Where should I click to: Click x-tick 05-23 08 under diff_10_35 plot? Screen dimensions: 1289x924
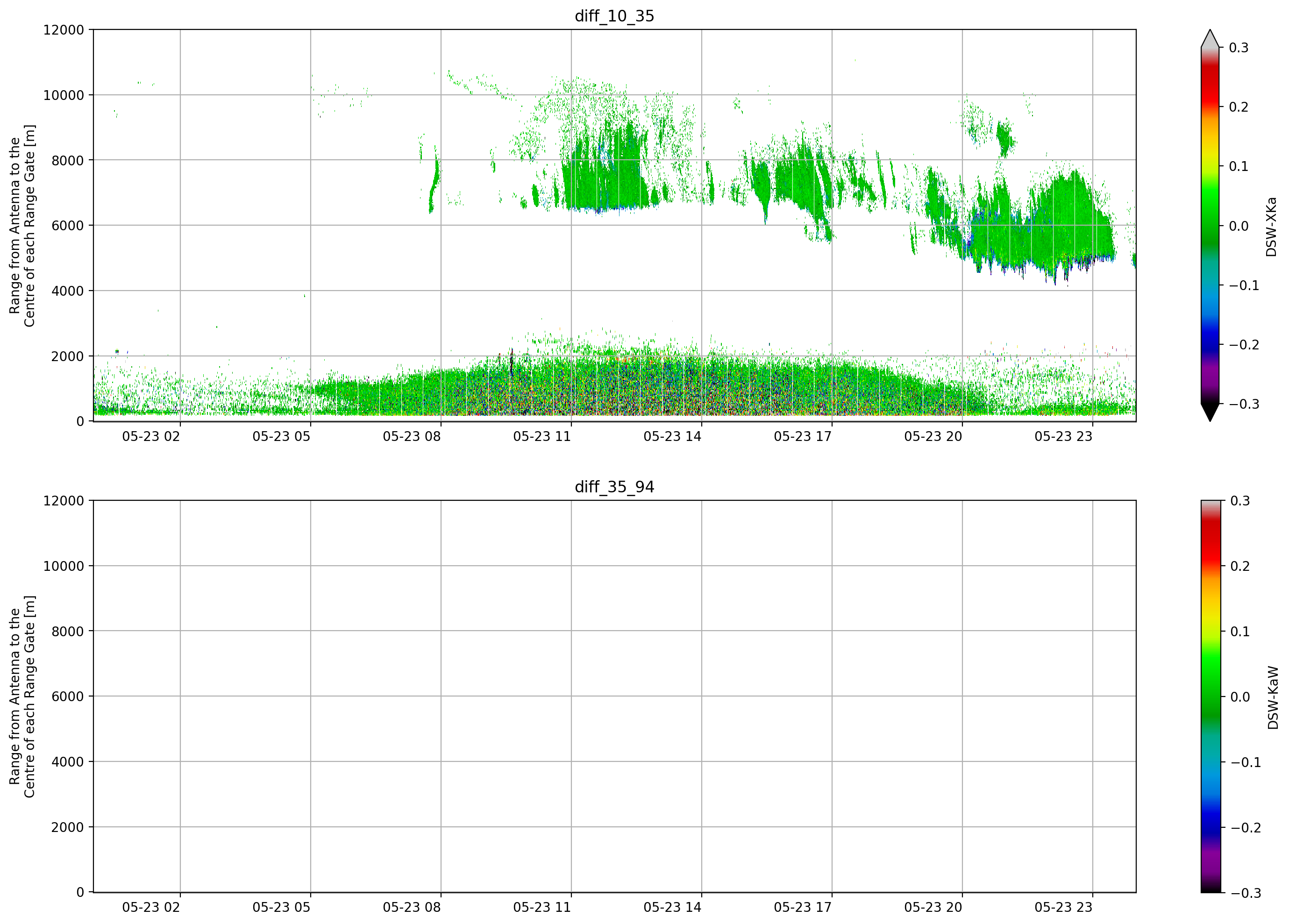click(x=412, y=436)
